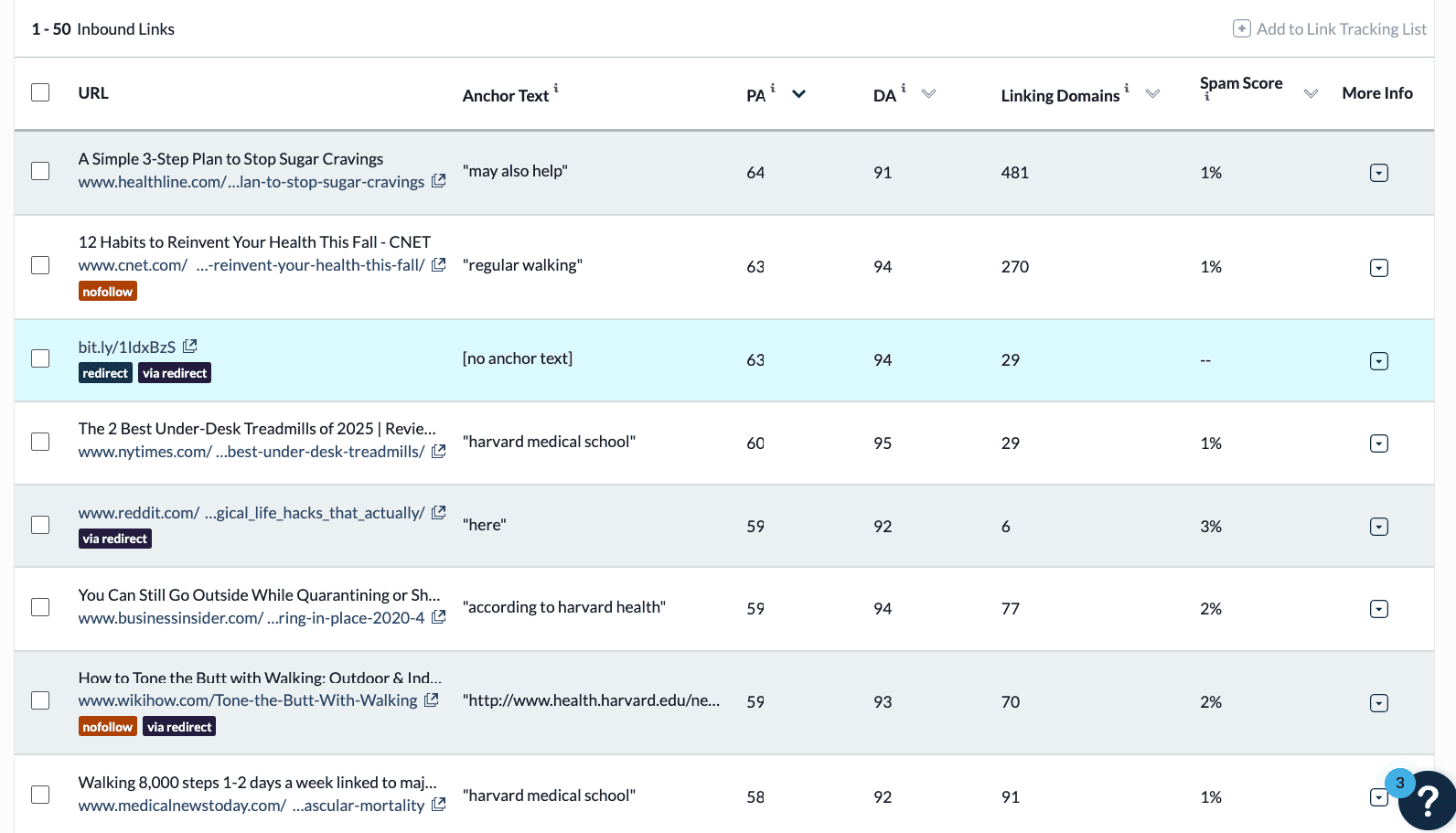Click the nofollow tag under cnet

coord(108,292)
